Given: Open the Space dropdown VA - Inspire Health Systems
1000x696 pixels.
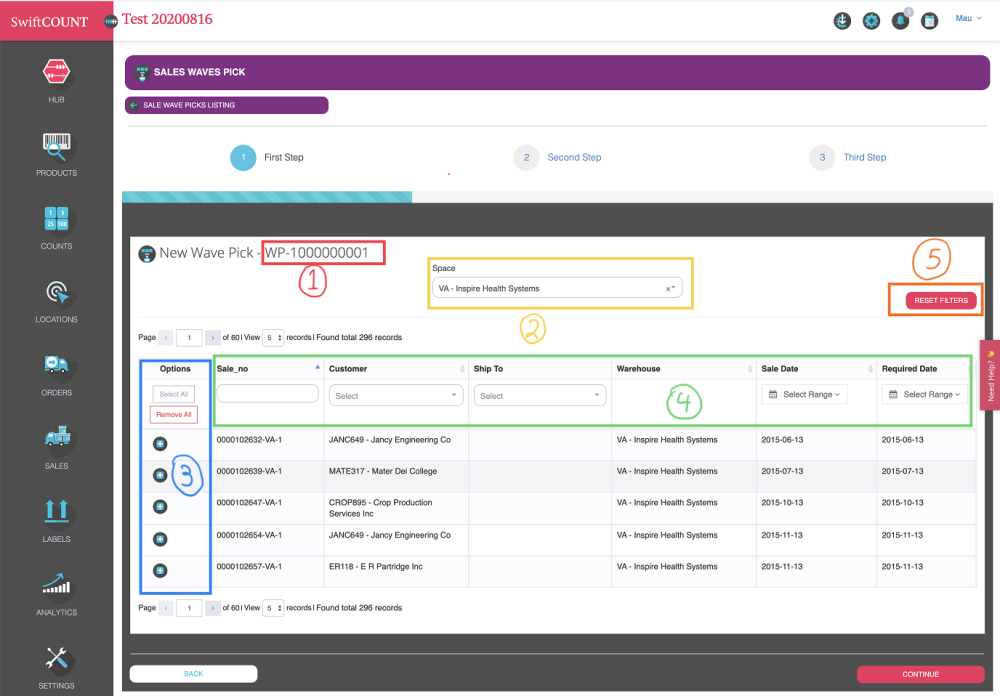Looking at the screenshot, I should click(x=557, y=288).
